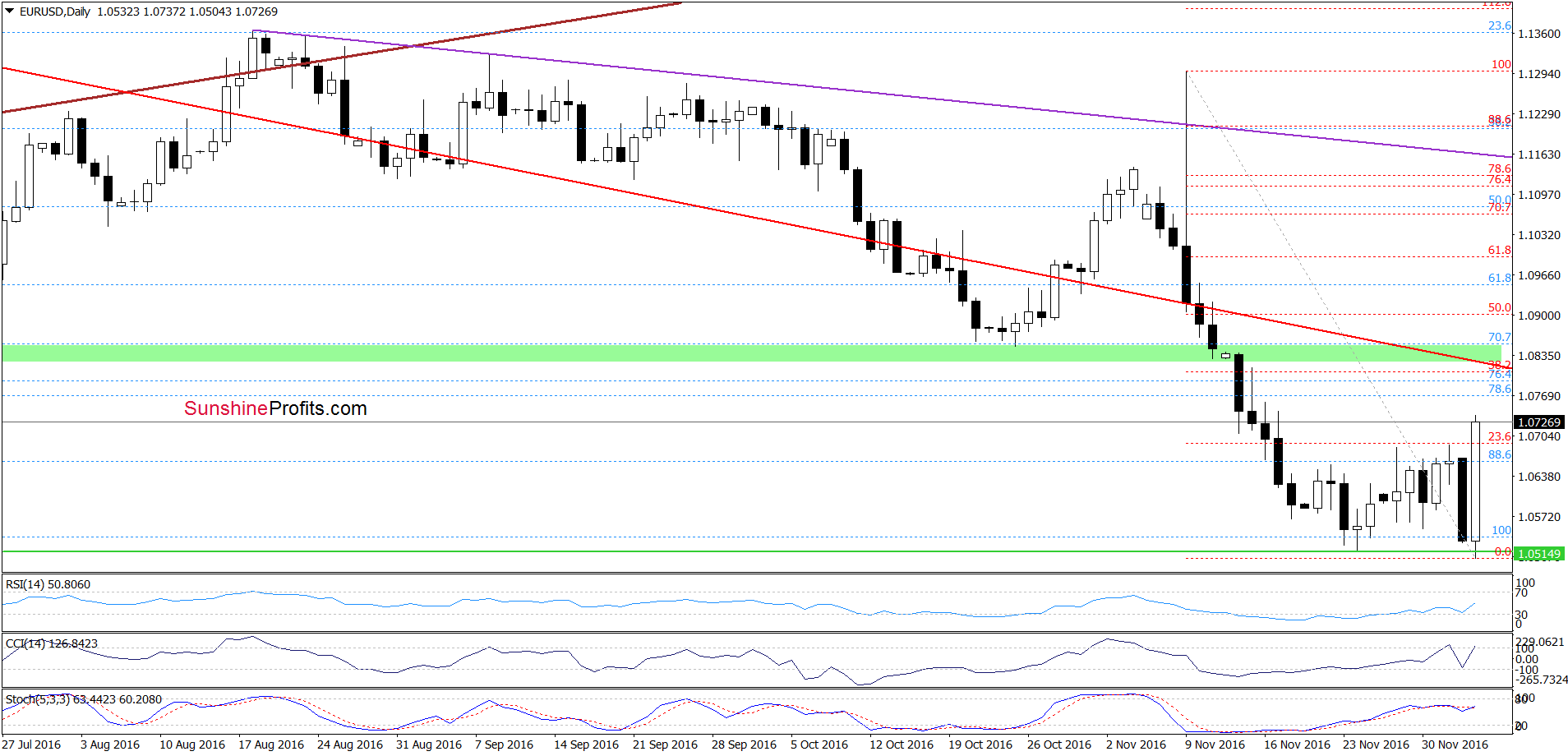
Task: Click the 23 Nov 2016 date label
Action: click(x=1377, y=744)
